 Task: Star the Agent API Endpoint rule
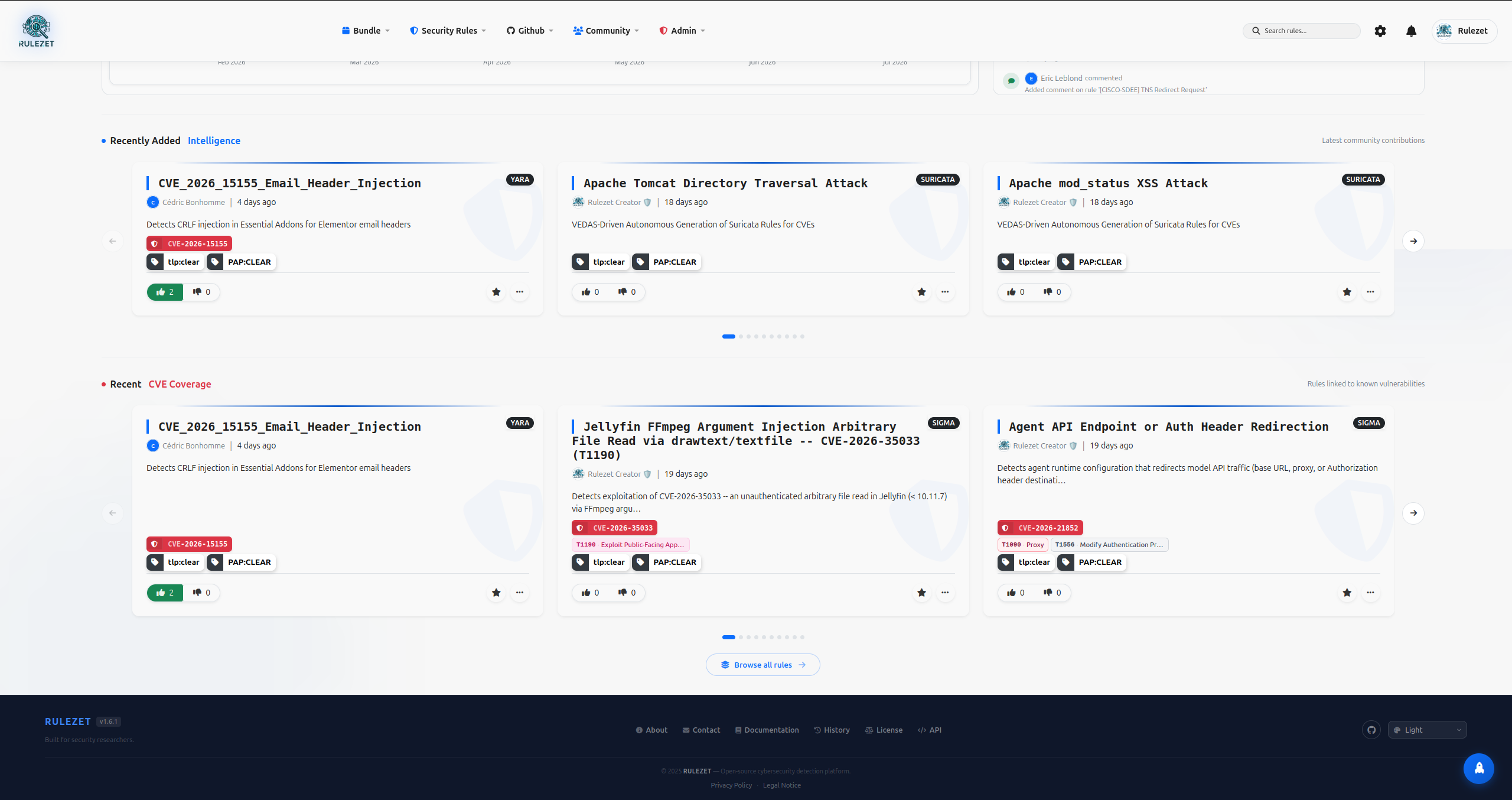(x=1347, y=593)
